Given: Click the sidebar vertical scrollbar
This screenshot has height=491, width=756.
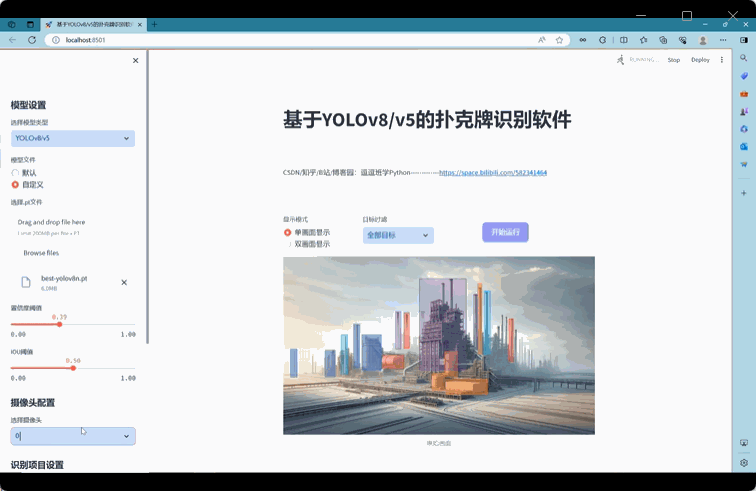Looking at the screenshot, I should coord(147,198).
